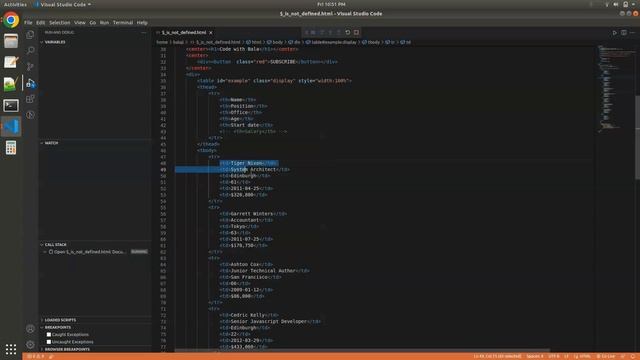Open the system status menu in the top bar
Screen dimensions: 640x360
pyautogui.click(x=620, y=4)
